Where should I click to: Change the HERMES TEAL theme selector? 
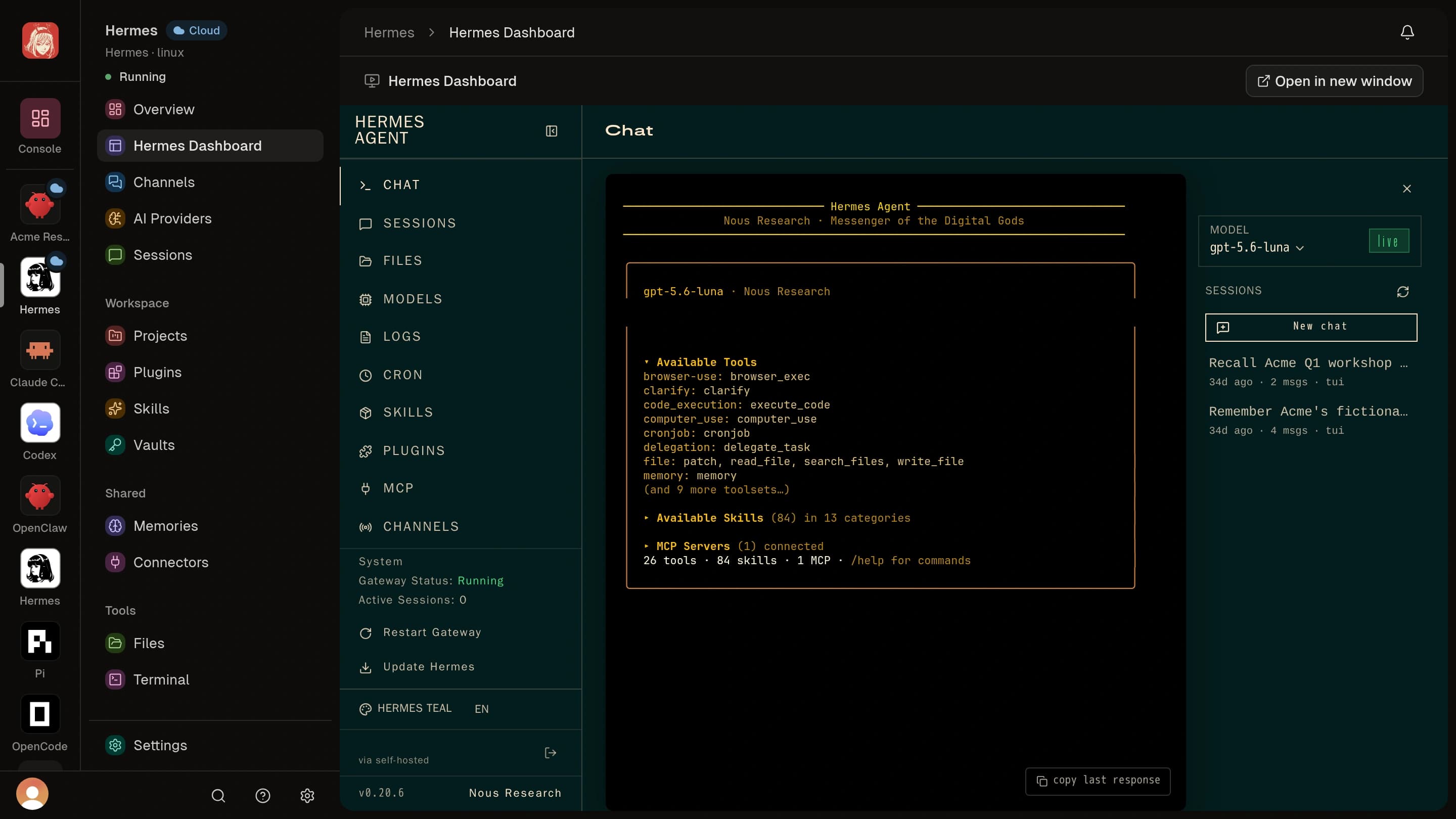coord(406,709)
